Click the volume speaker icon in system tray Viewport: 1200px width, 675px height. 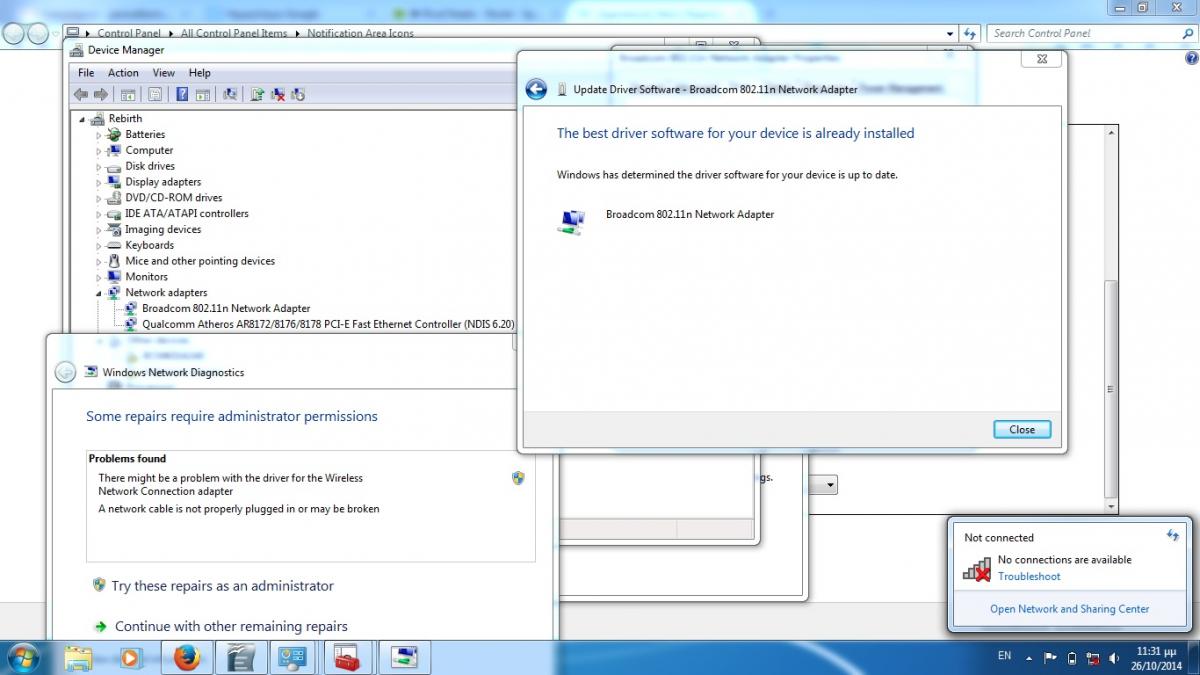(x=1113, y=658)
